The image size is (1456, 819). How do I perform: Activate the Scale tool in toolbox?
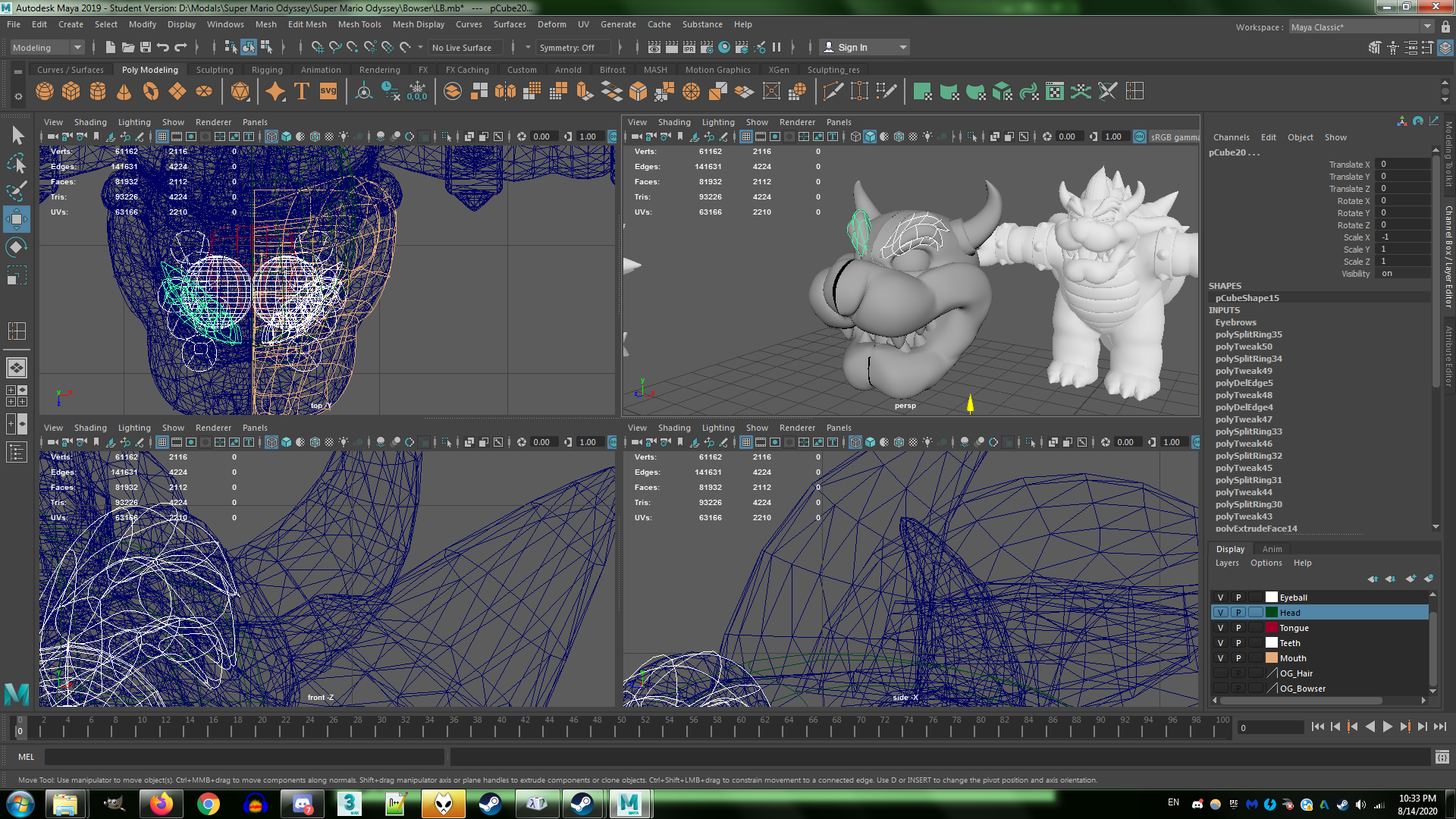point(17,275)
